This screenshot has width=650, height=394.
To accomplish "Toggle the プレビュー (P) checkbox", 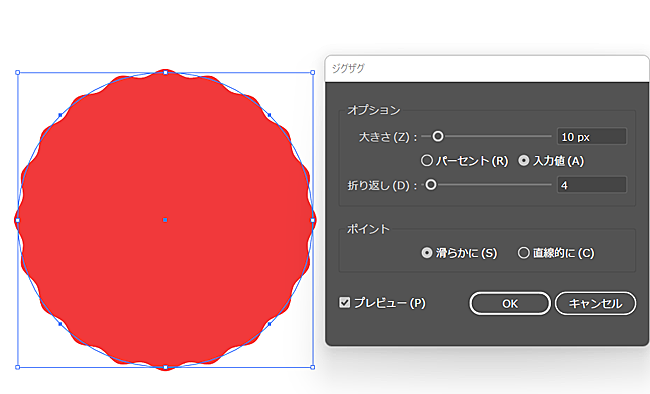I will tap(344, 302).
